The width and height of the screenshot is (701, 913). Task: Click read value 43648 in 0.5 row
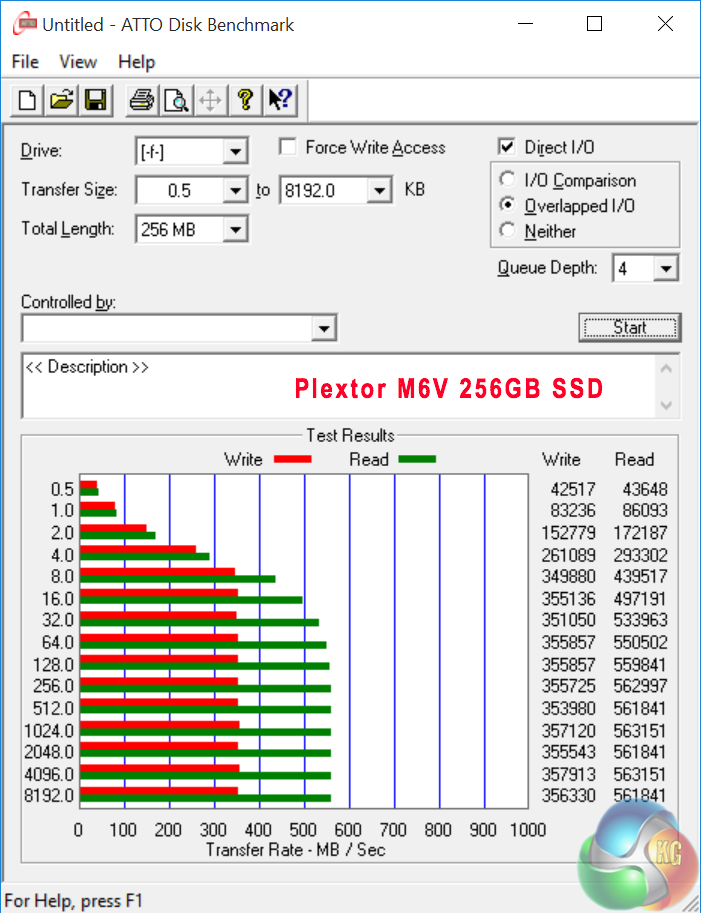(x=645, y=489)
